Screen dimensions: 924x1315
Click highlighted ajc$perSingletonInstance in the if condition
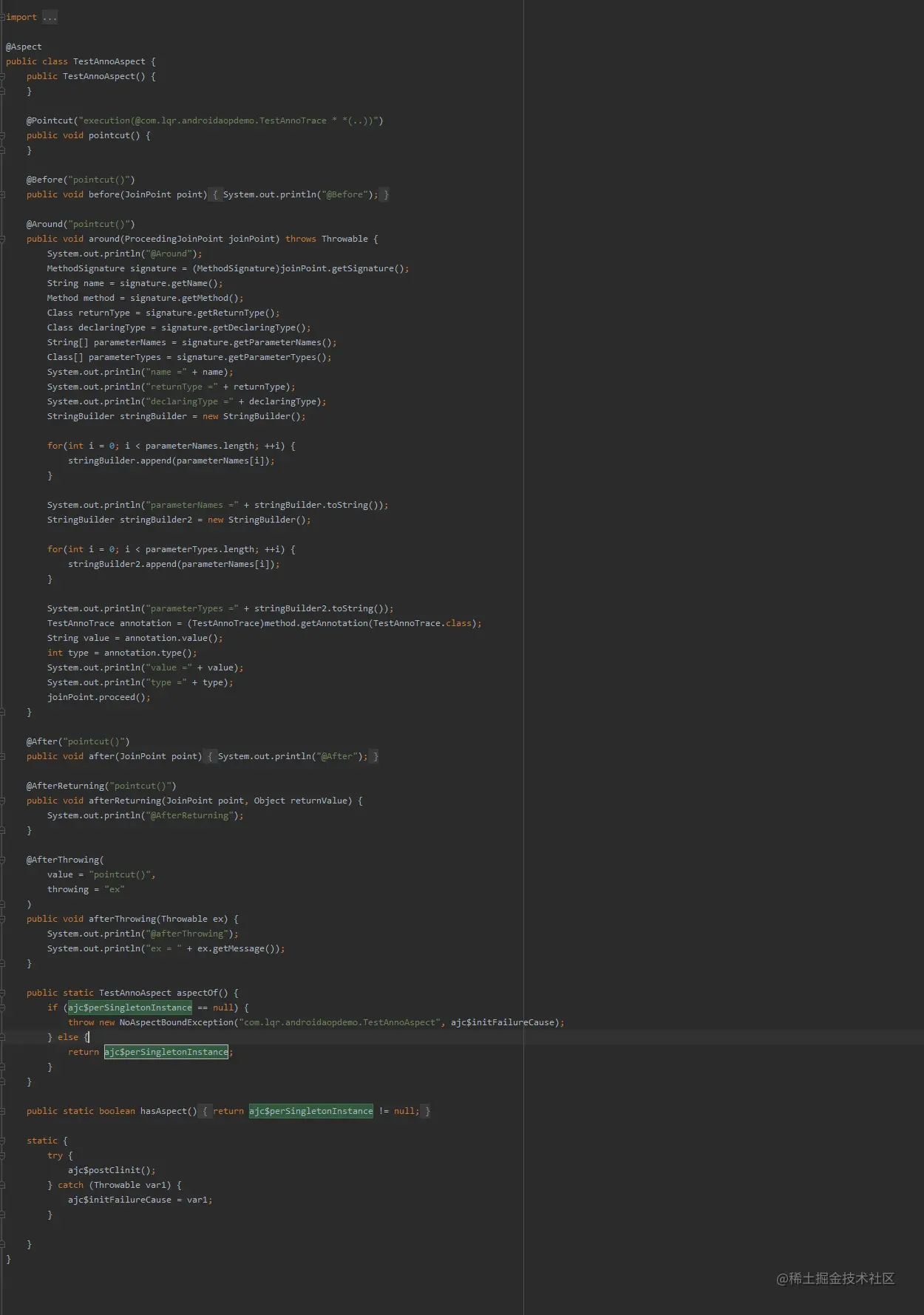point(130,1008)
